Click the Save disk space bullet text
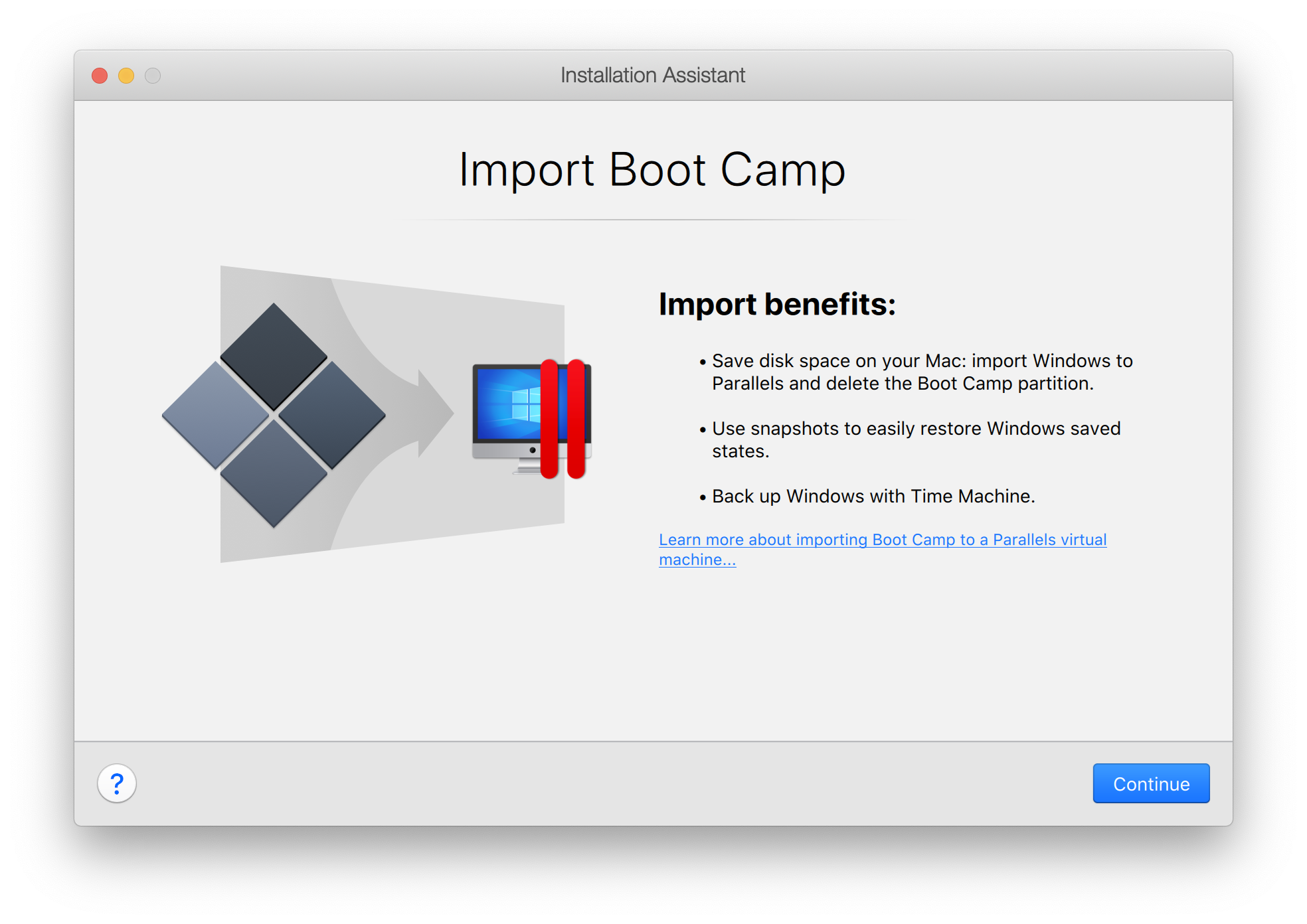This screenshot has height=924, width=1307. pos(922,372)
